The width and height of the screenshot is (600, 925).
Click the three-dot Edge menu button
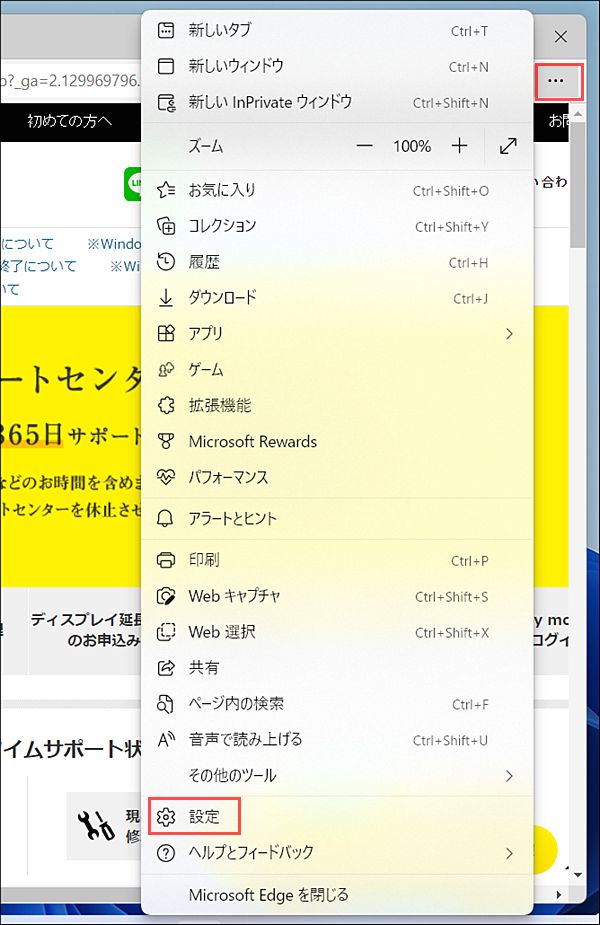pos(556,81)
